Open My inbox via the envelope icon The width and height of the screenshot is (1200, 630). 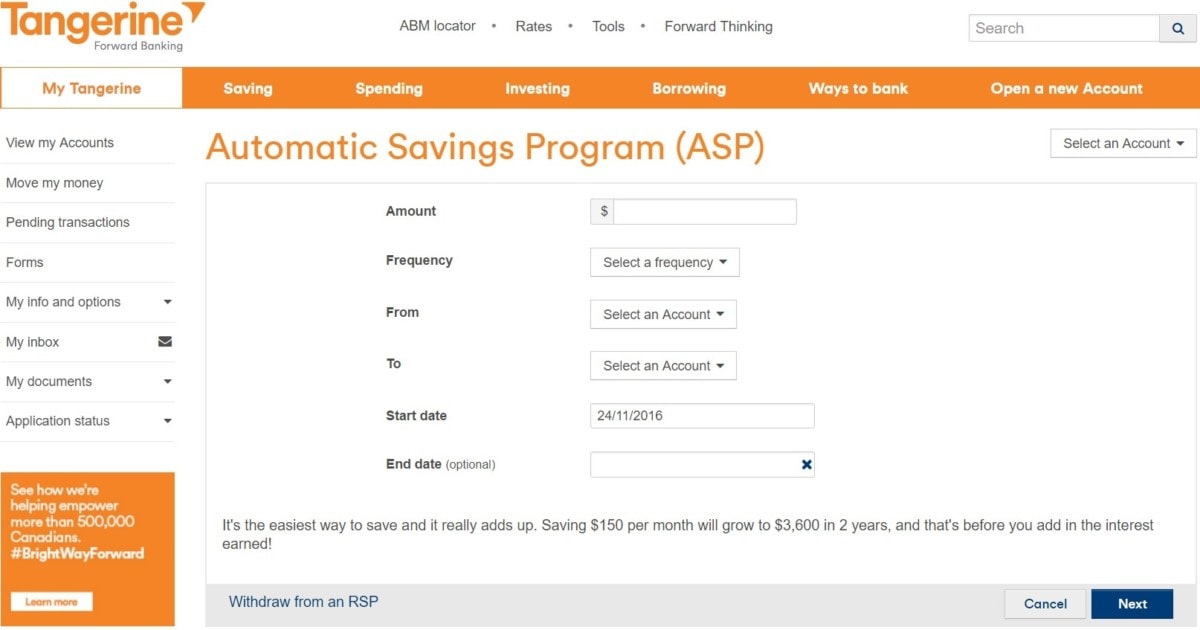point(167,342)
